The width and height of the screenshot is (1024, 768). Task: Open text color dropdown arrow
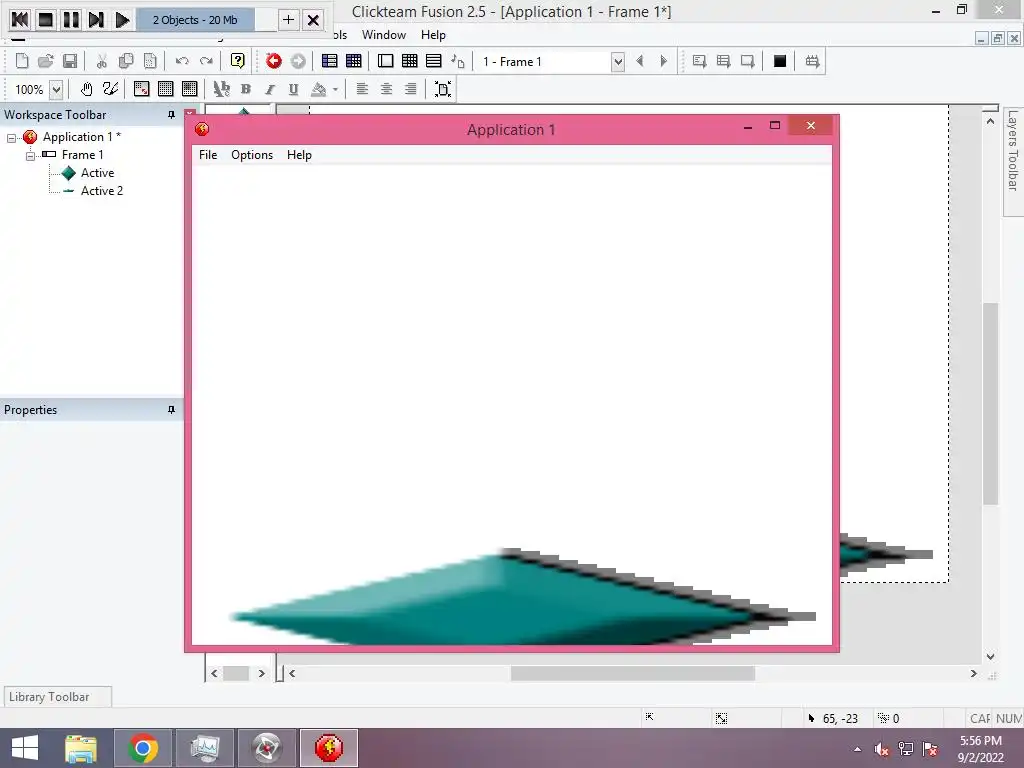[335, 89]
